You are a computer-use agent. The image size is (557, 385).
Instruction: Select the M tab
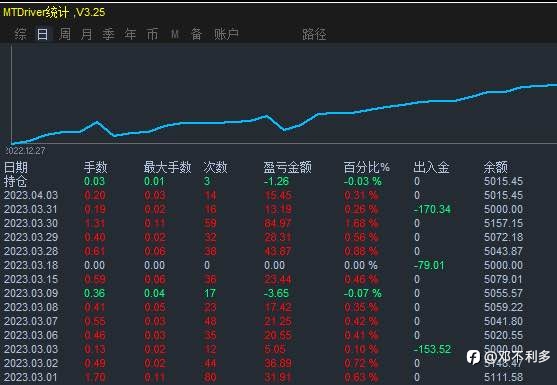pos(174,34)
